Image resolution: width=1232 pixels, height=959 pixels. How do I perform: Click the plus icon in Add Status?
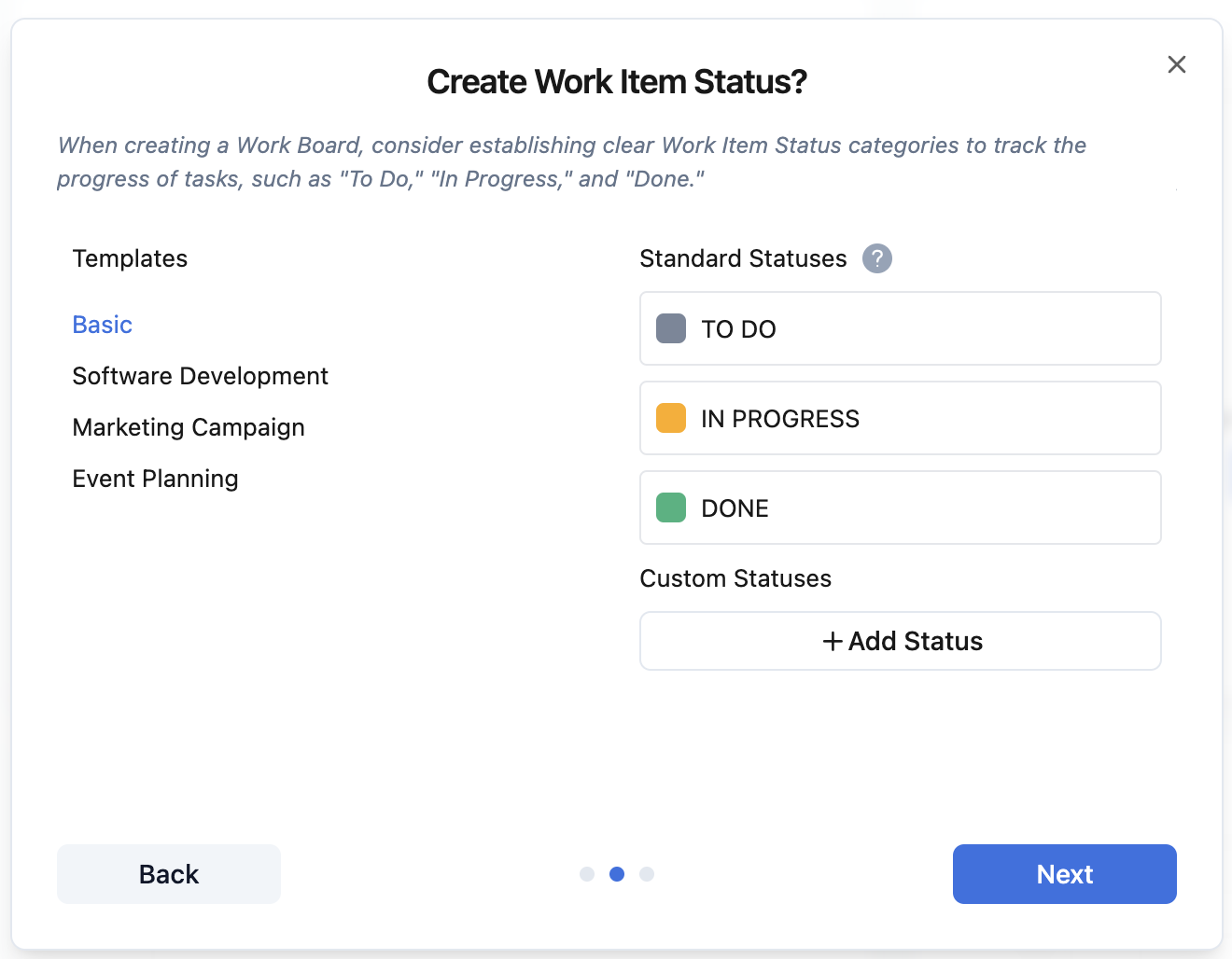pyautogui.click(x=832, y=641)
